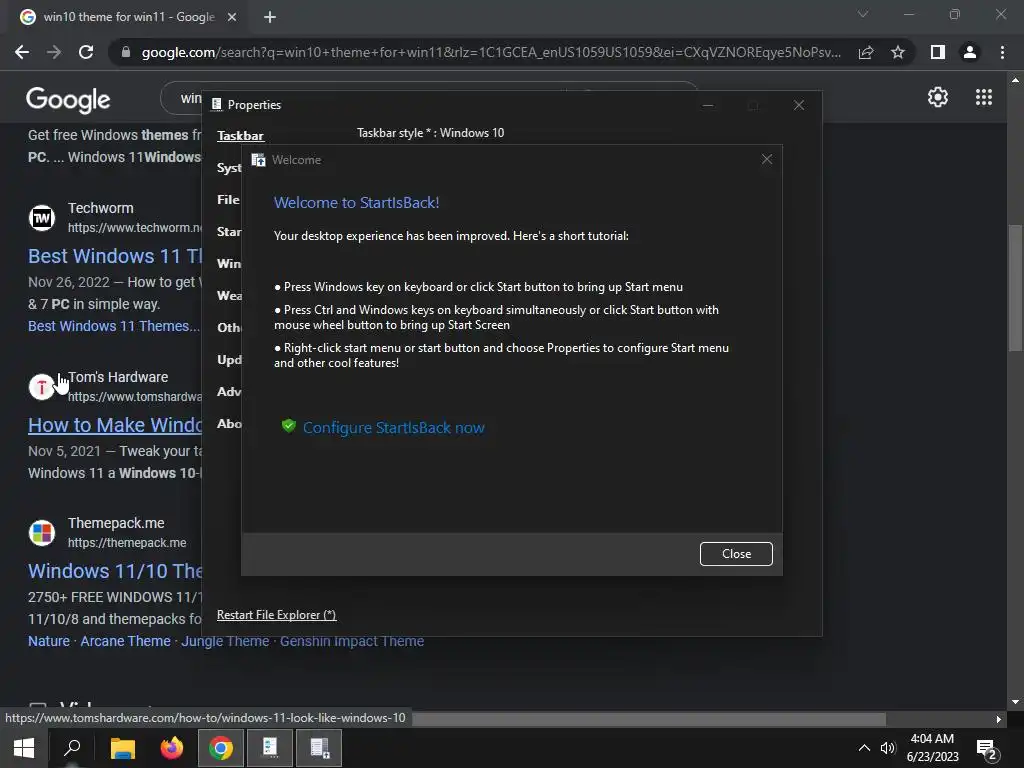The width and height of the screenshot is (1024, 768).
Task: Open Google search settings gear
Action: tap(938, 97)
